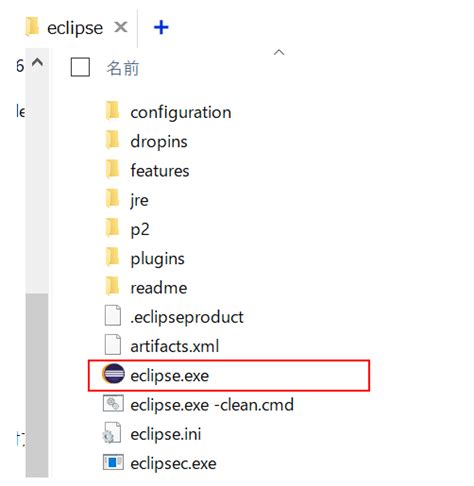Select the 'readme' folder name
This screenshot has width=474, height=486.
point(159,288)
